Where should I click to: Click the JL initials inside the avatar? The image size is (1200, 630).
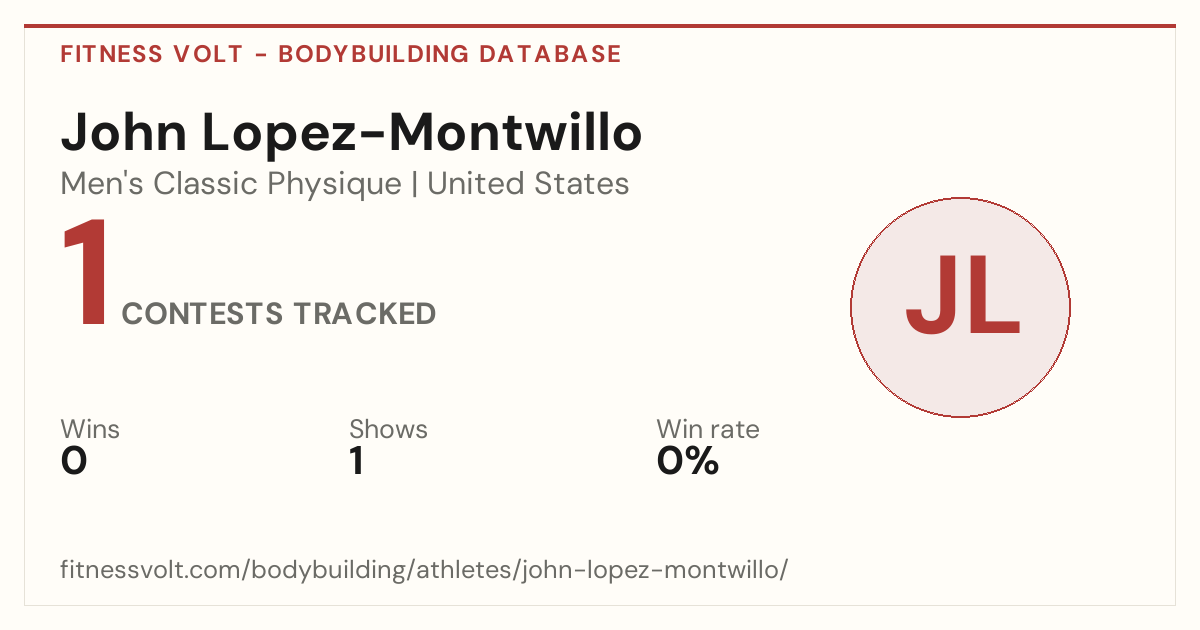[962, 297]
